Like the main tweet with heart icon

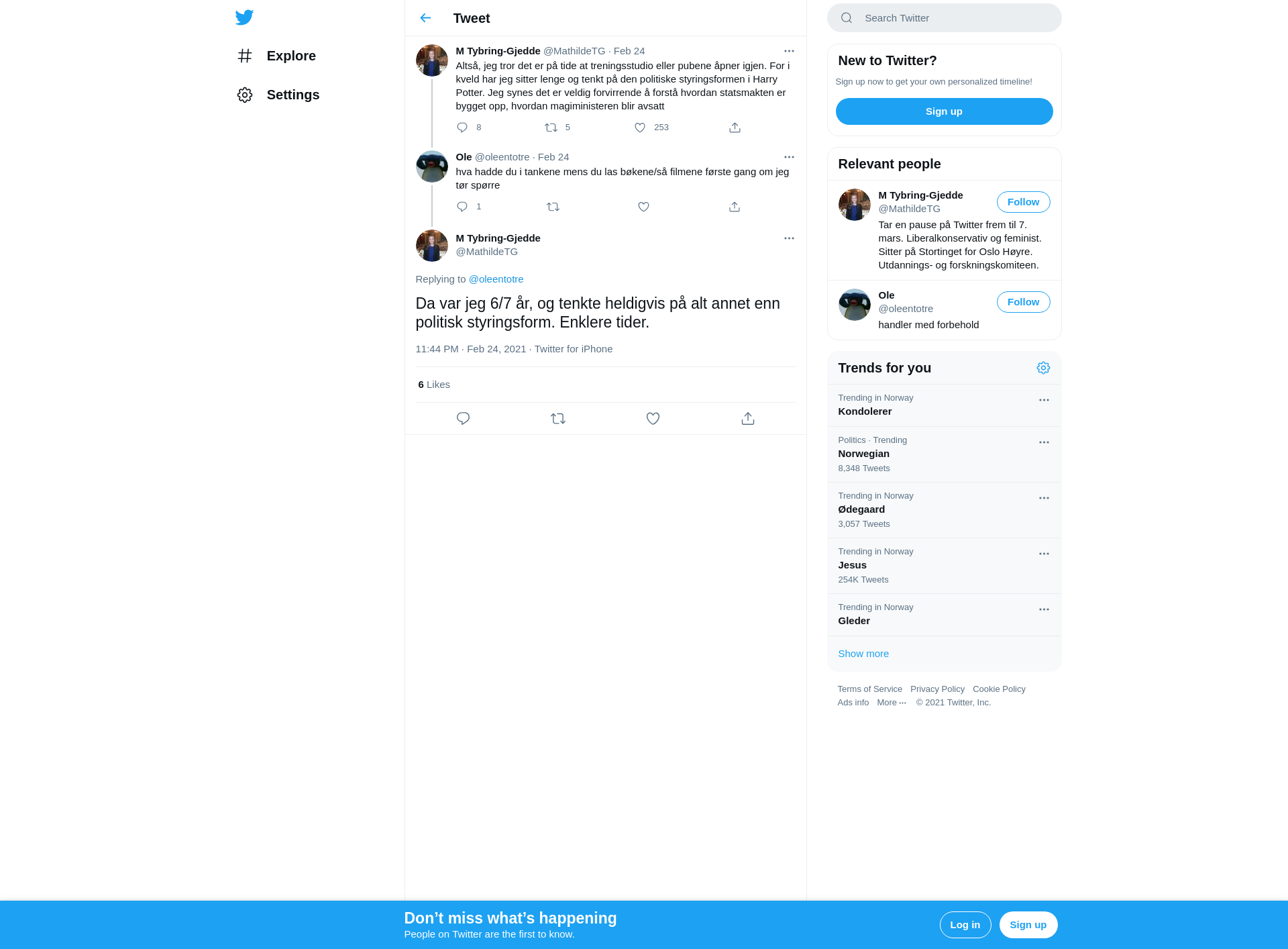click(x=653, y=419)
